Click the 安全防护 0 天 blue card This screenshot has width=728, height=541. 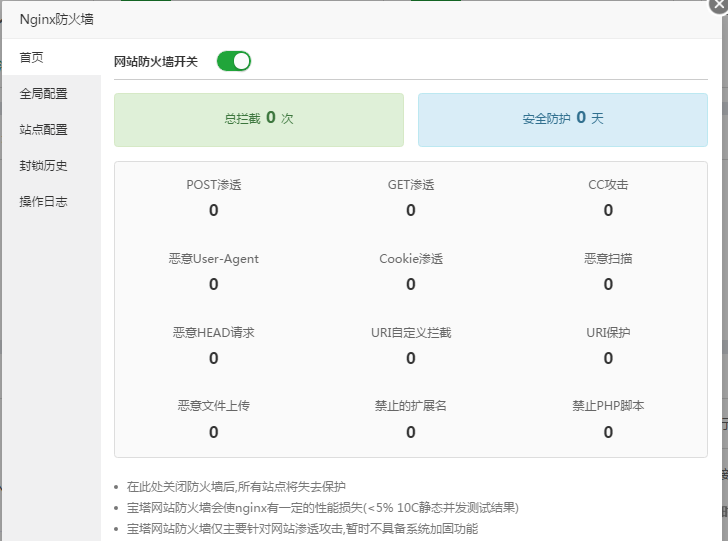(x=563, y=120)
